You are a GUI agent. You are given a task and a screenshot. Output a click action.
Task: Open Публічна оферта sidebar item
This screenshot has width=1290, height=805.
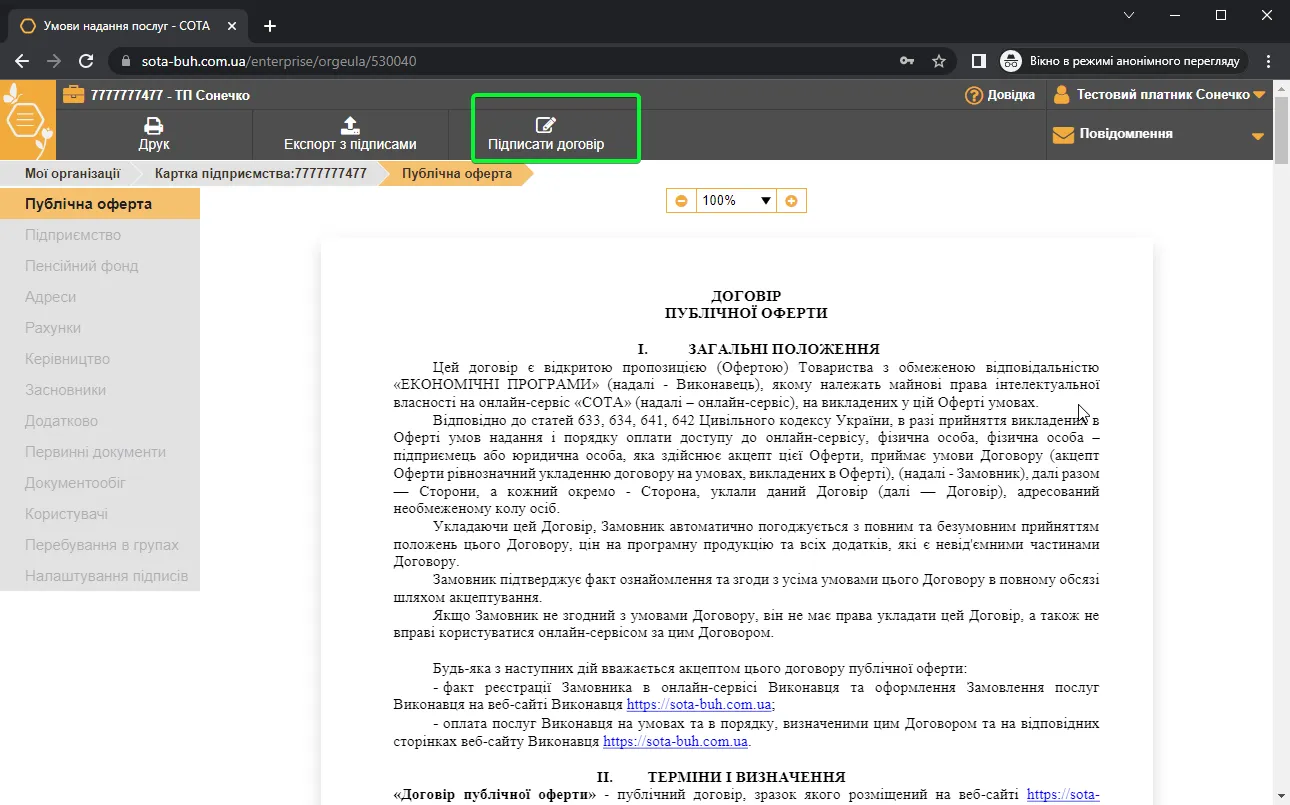100,204
